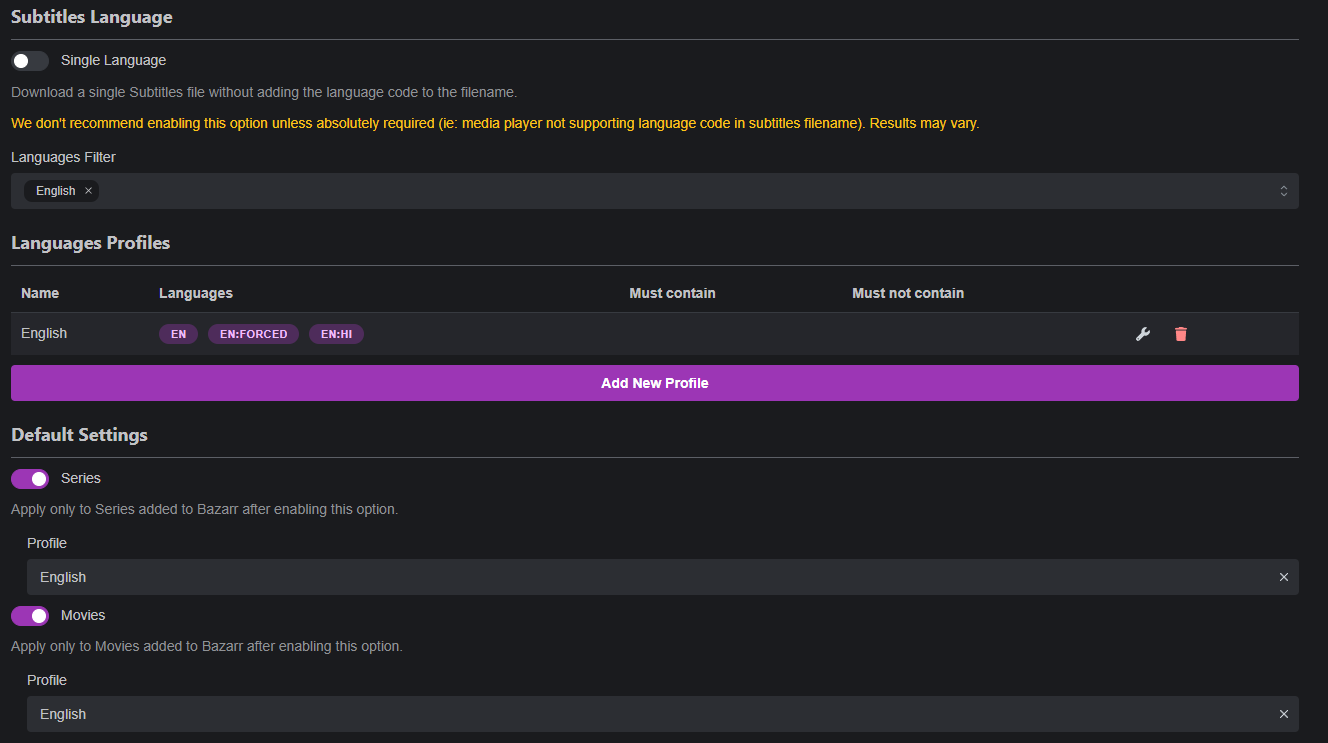Turn off the Movies toggle

(x=29, y=615)
